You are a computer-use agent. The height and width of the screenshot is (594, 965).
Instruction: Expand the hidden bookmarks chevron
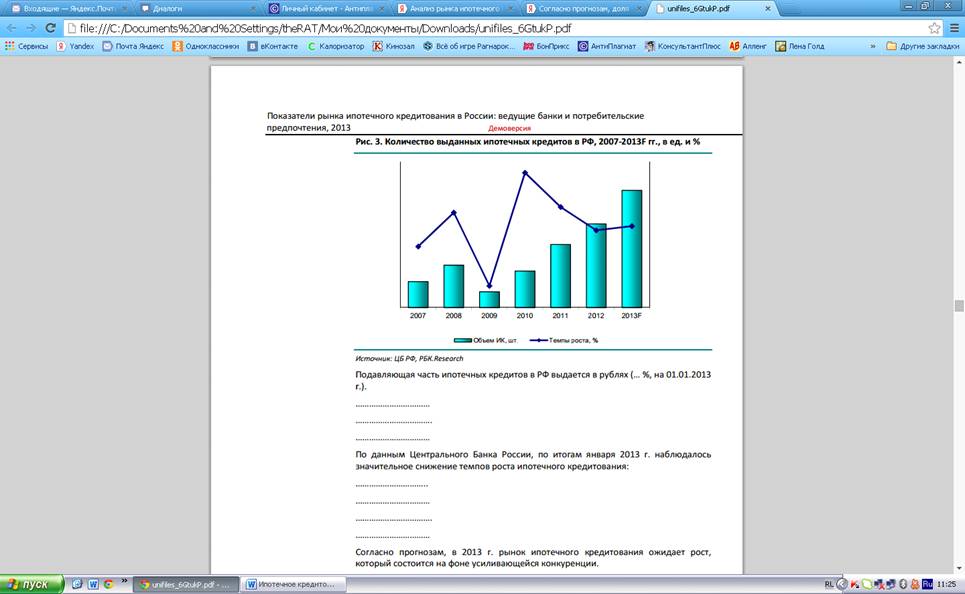tap(873, 46)
